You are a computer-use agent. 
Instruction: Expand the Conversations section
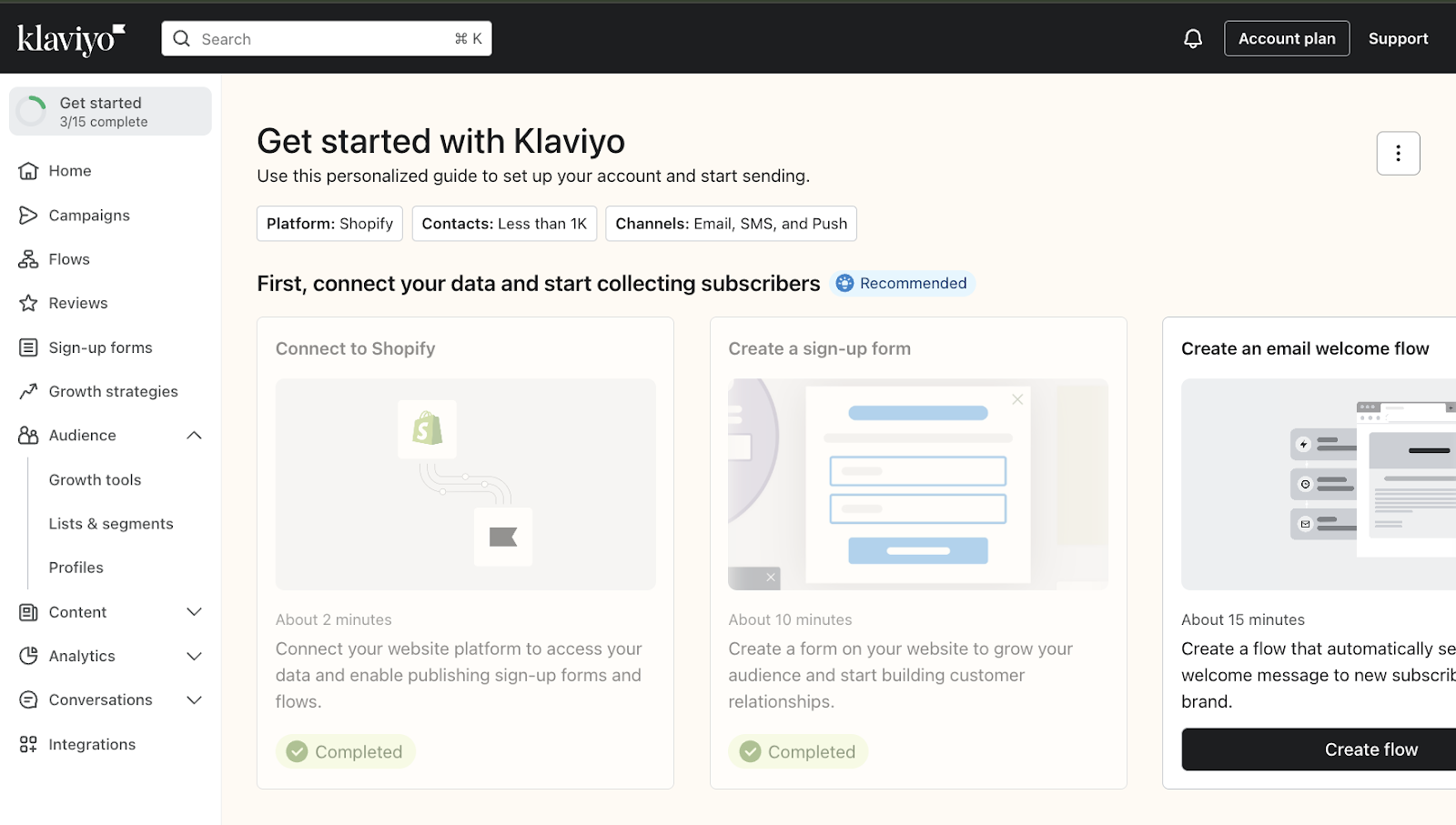click(x=194, y=699)
